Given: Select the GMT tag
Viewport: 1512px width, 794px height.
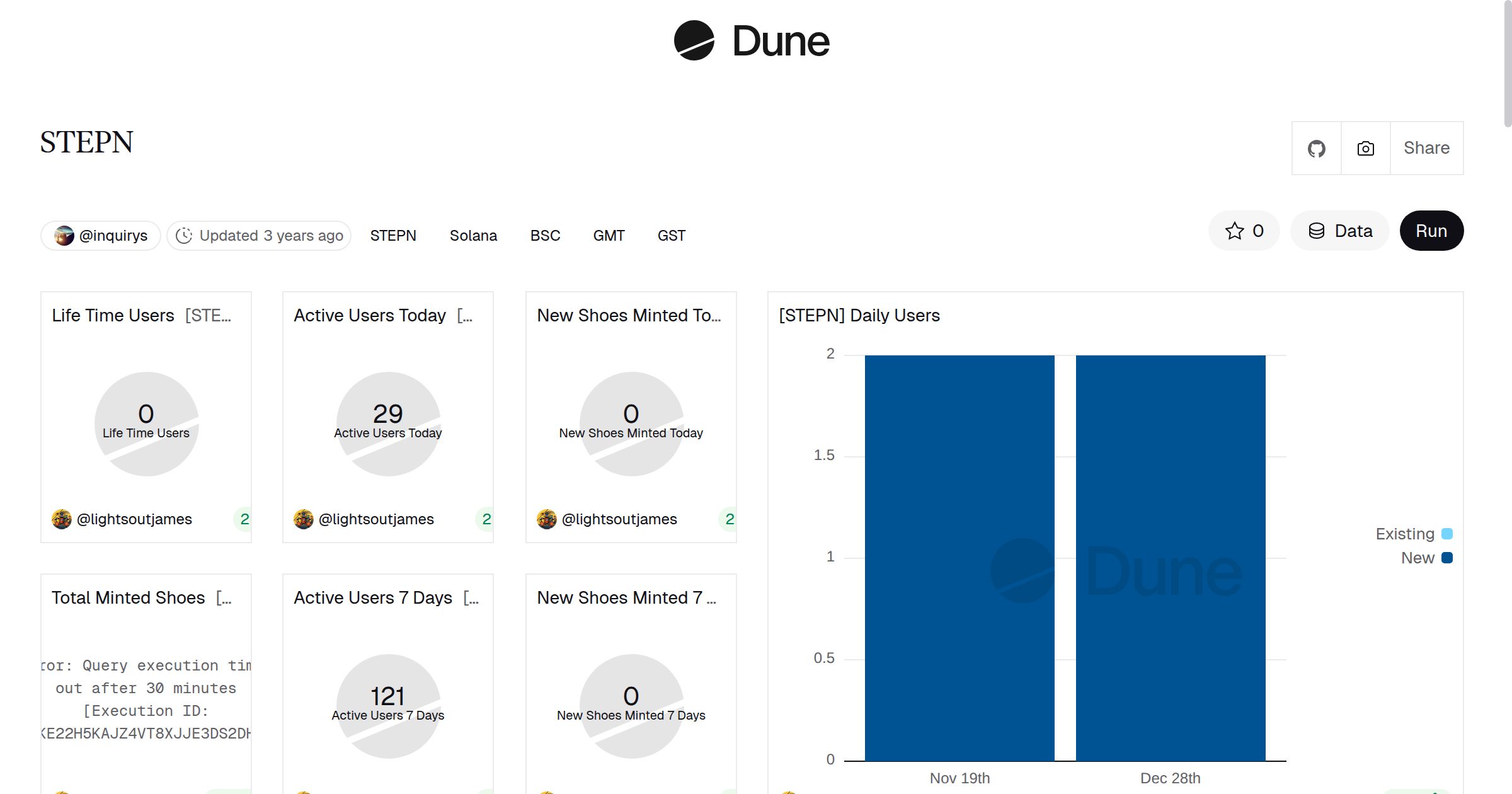Looking at the screenshot, I should tap(609, 235).
